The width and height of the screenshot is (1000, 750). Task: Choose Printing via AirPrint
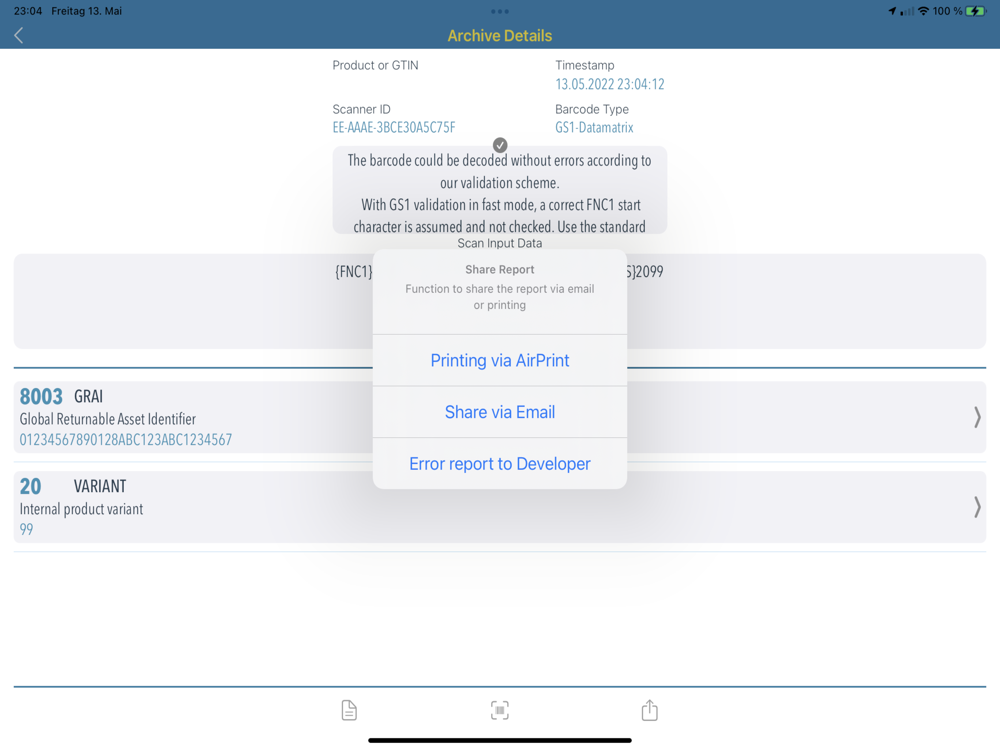499,360
